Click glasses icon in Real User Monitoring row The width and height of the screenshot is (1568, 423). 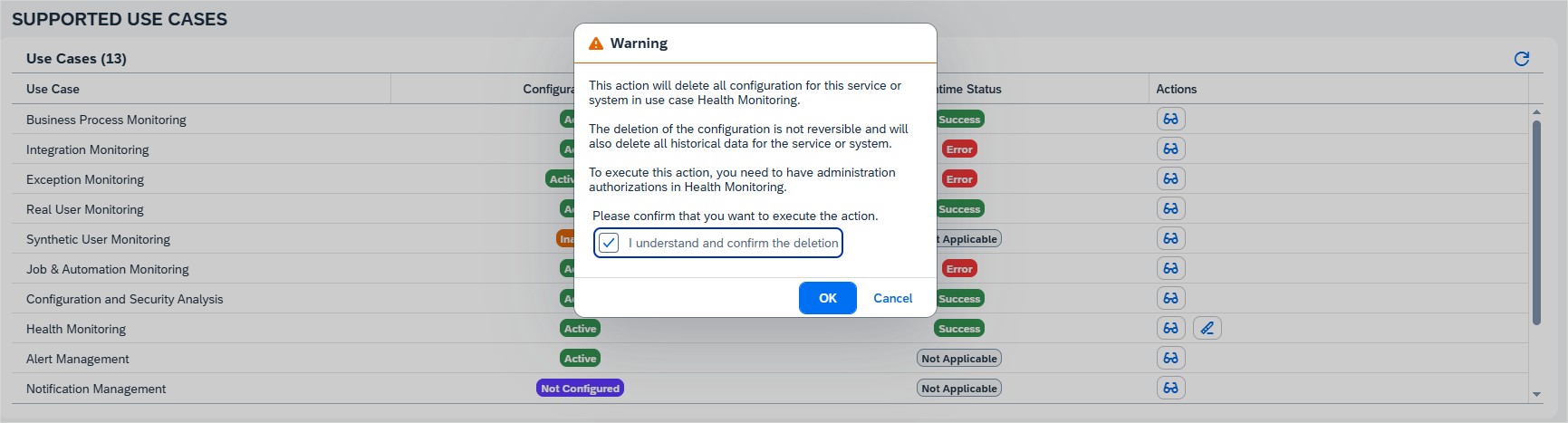tap(1170, 209)
